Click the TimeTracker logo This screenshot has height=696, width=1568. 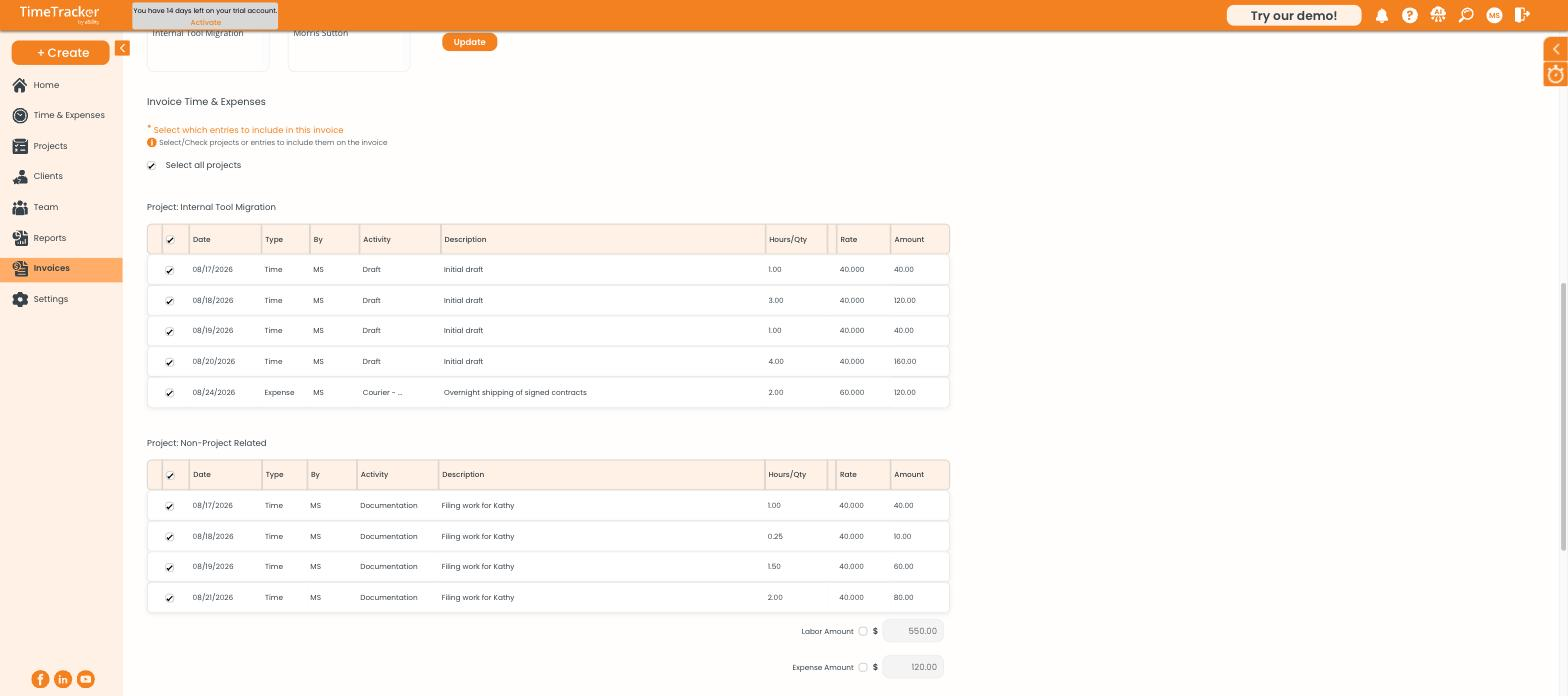click(59, 14)
